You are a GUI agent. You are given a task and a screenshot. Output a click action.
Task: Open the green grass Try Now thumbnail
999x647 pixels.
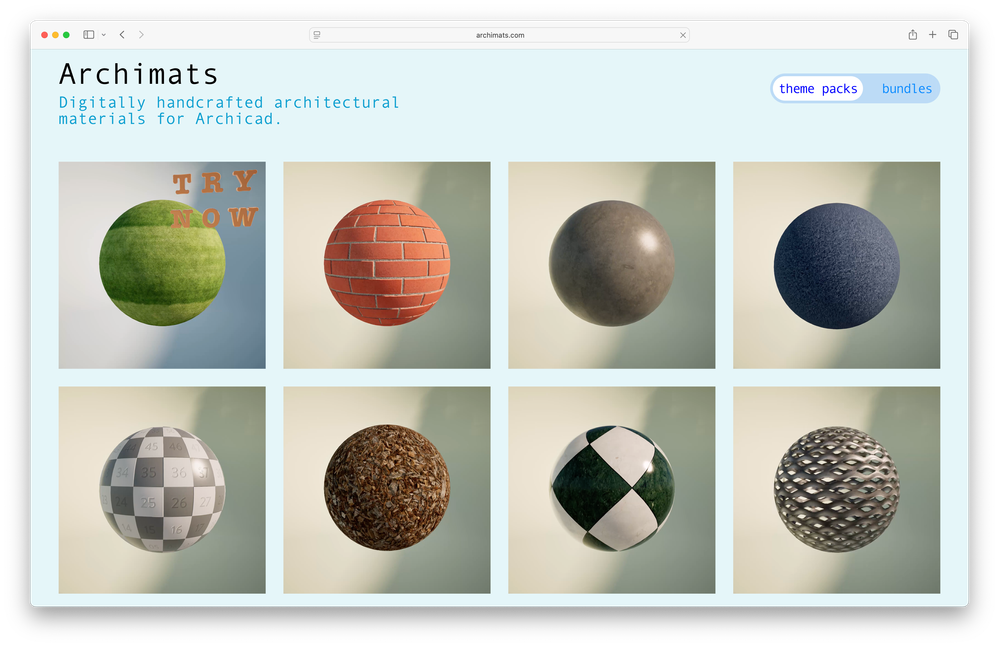point(162,265)
